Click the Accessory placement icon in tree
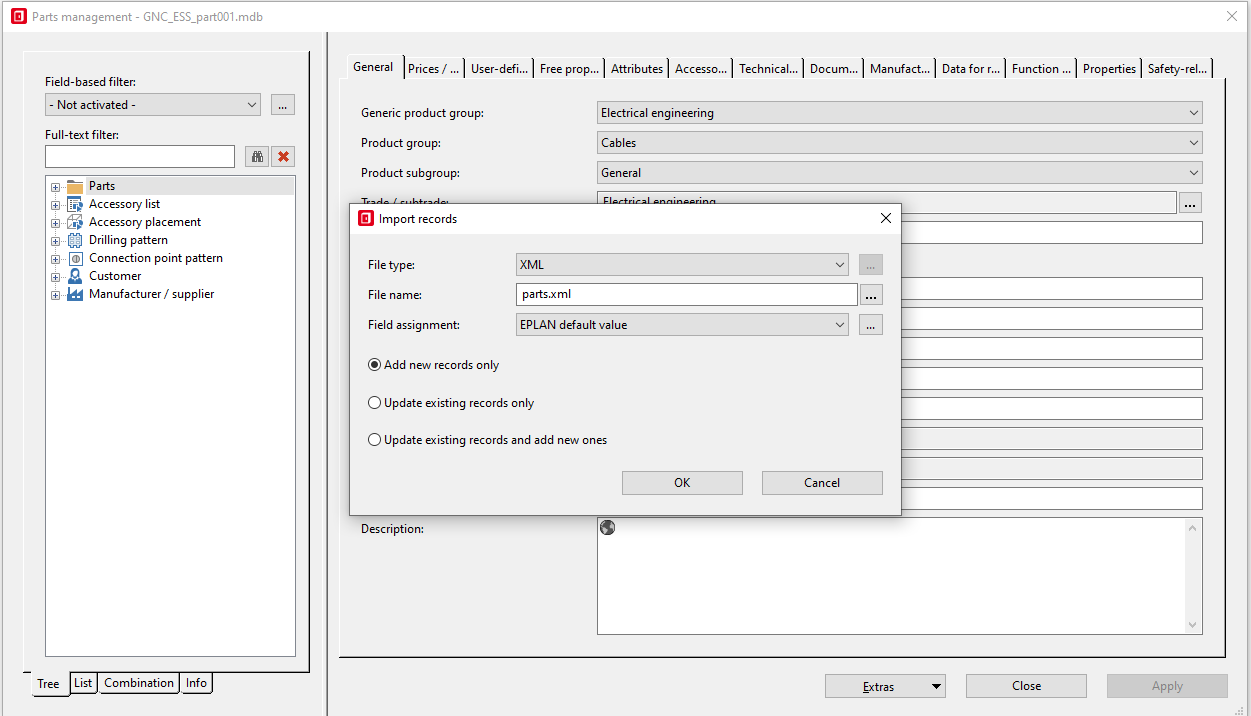1251x716 pixels. 75,222
